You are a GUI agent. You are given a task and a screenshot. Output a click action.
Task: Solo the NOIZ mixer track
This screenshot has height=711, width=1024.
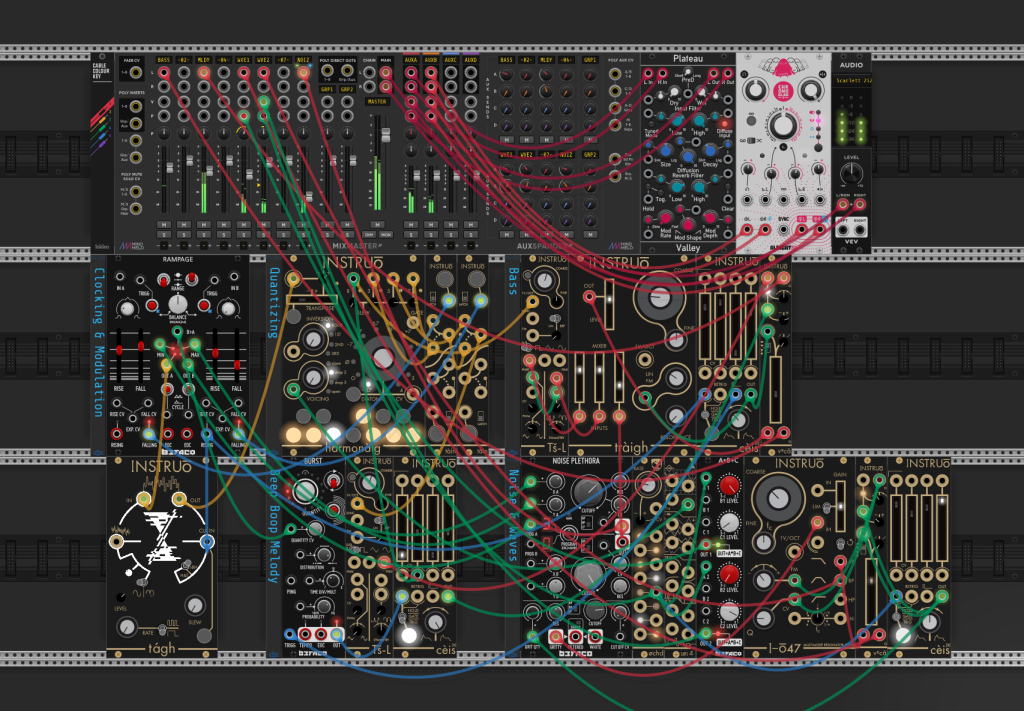(303, 234)
